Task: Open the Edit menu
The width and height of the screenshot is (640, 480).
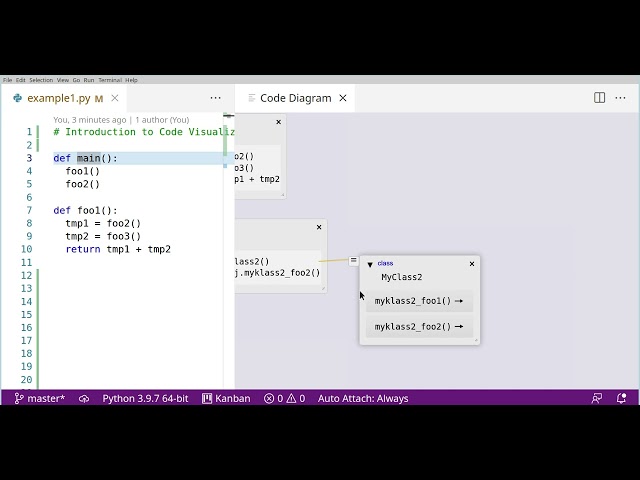Action: pos(20,80)
